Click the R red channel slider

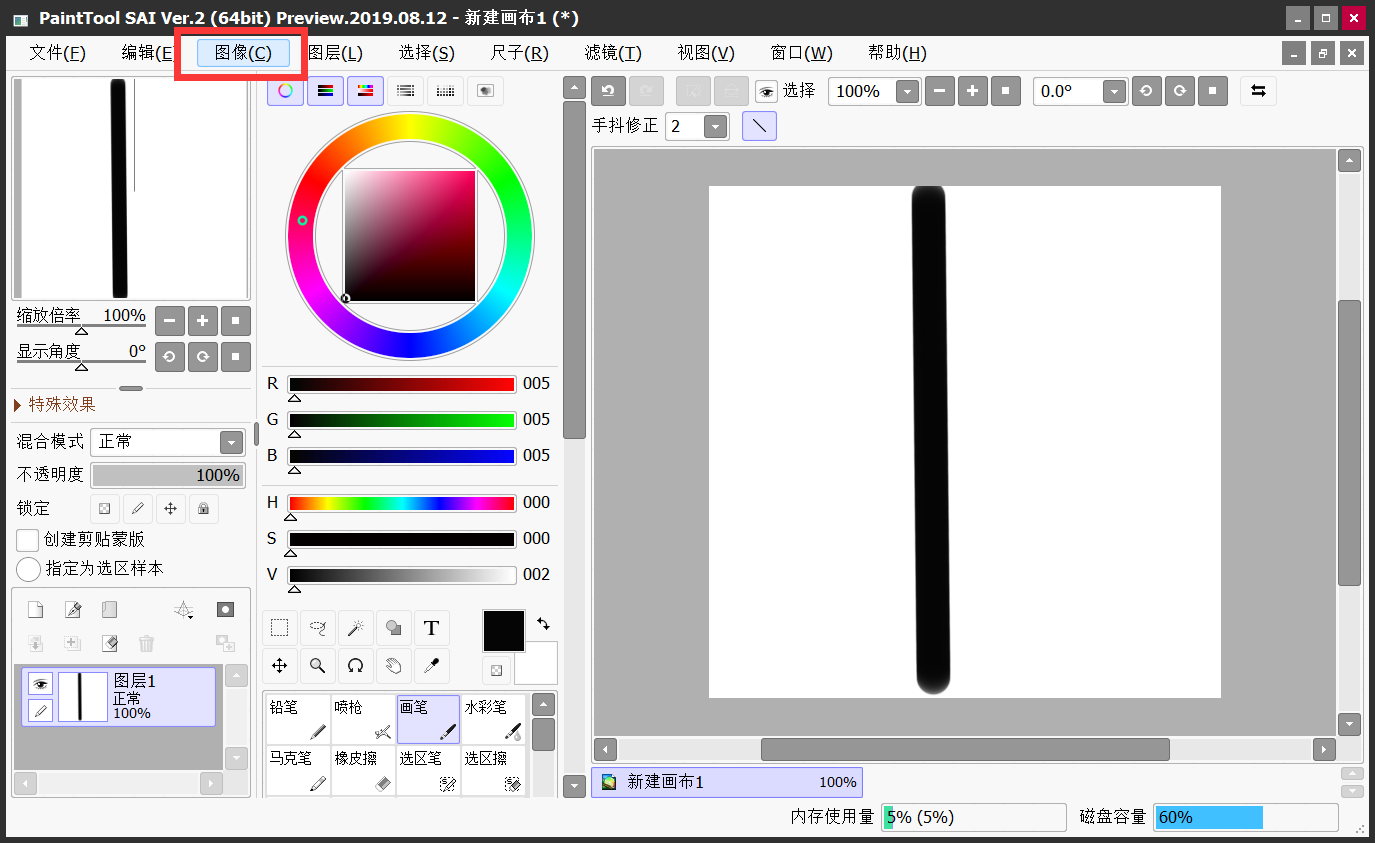pyautogui.click(x=402, y=384)
